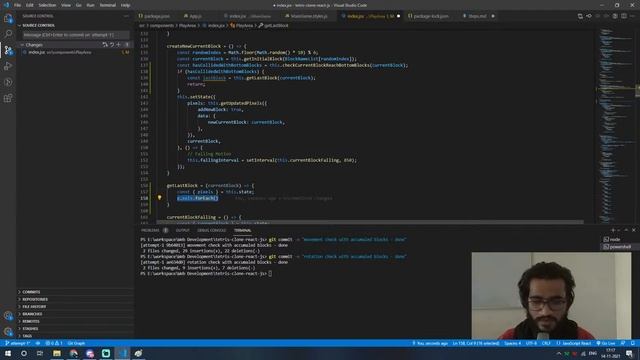Switch to the PROBLEMS panel tab
Image resolution: width=640 pixels, height=360 pixels.
(150, 230)
